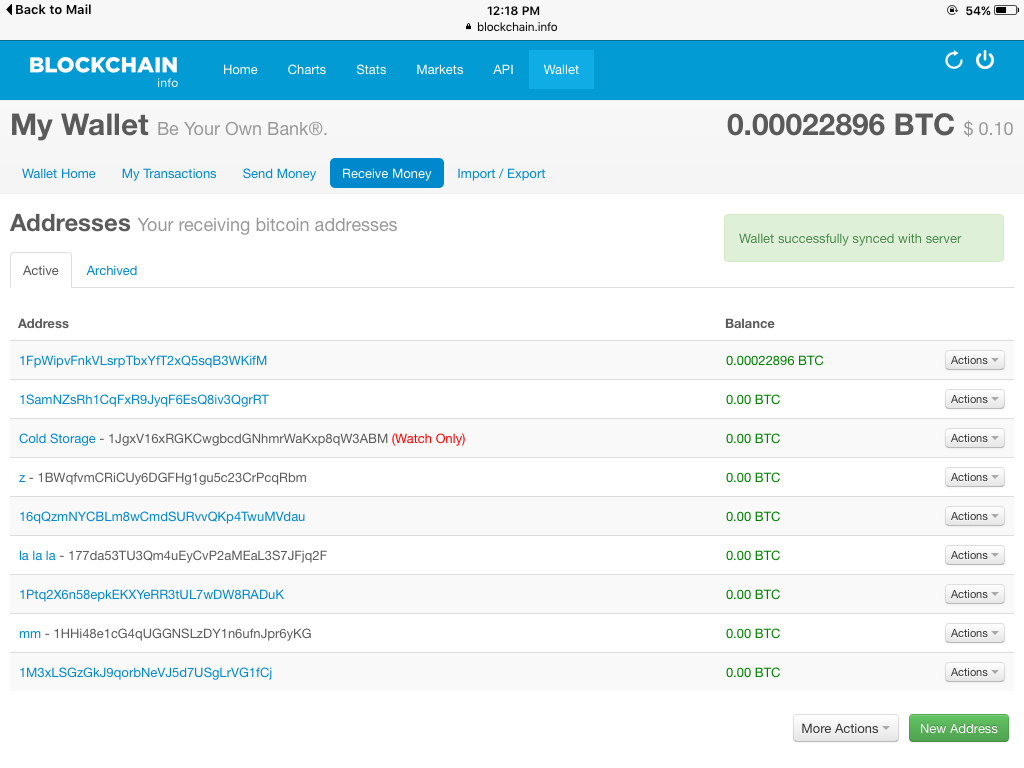Screen dimensions: 1024x768
Task: Click the Address column header
Action: pos(43,323)
